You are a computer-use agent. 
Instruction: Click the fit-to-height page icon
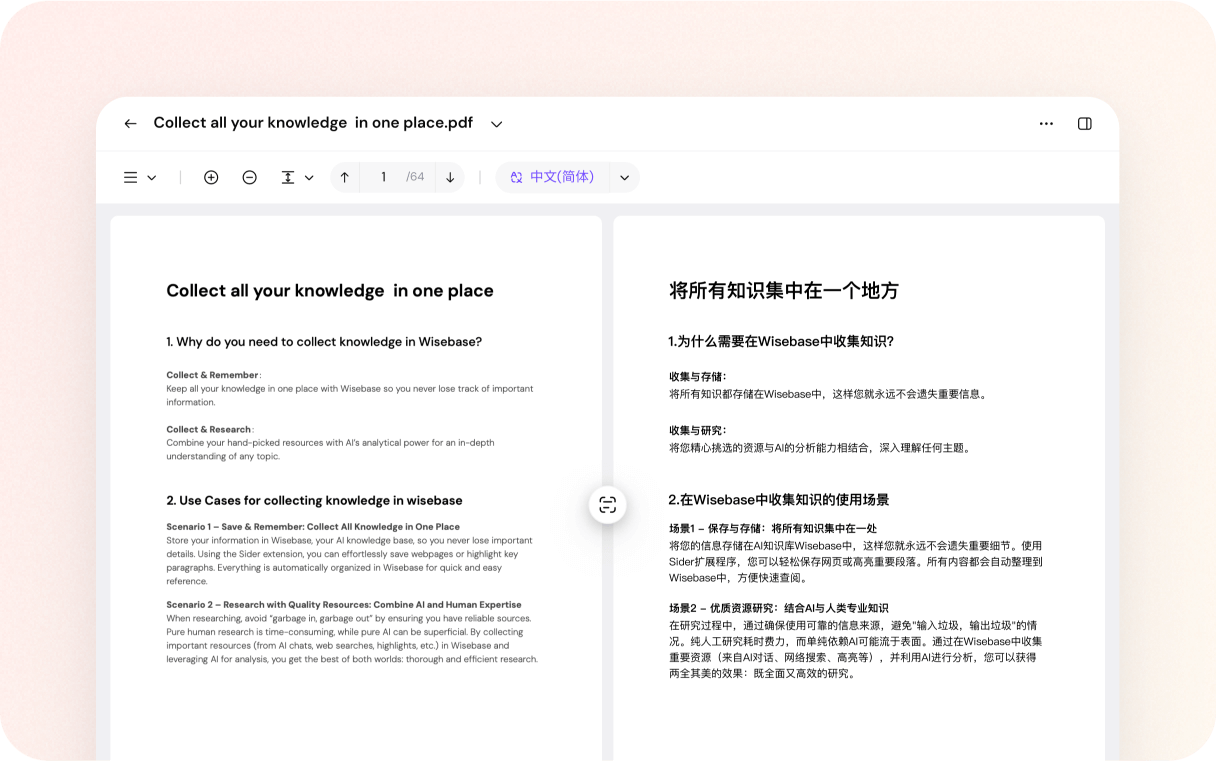tap(288, 177)
